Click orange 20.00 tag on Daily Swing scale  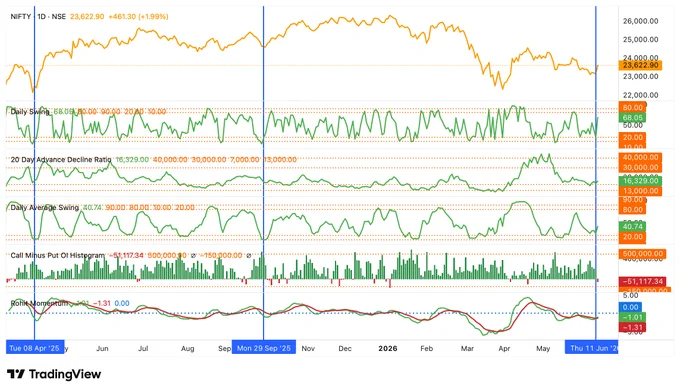[632, 137]
